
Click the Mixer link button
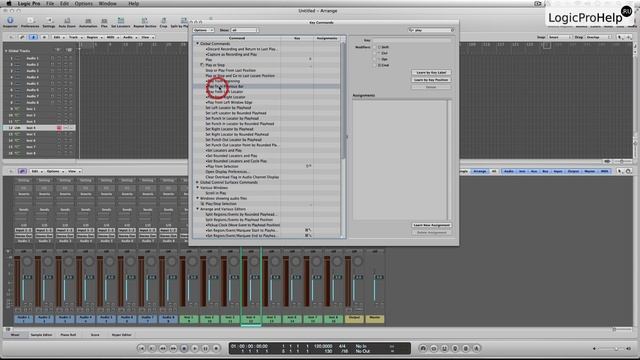(x=22, y=171)
